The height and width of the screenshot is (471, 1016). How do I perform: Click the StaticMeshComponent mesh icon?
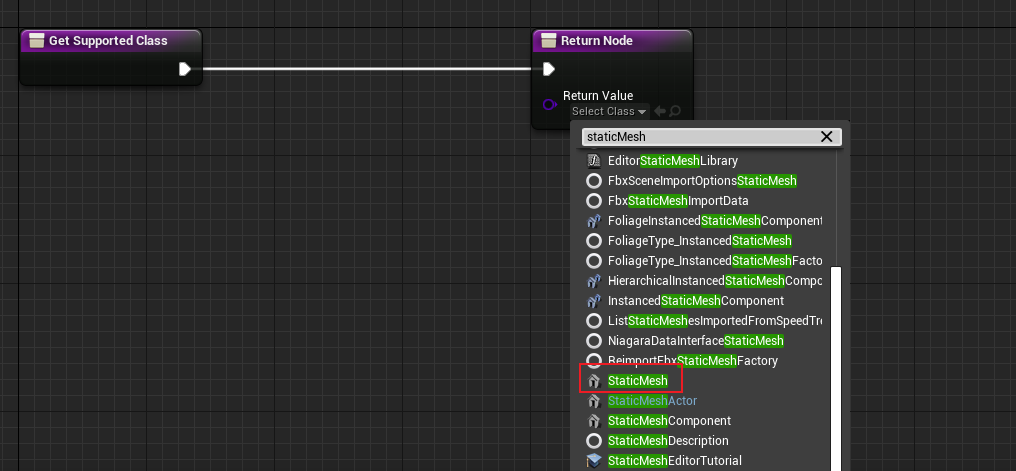click(x=594, y=421)
